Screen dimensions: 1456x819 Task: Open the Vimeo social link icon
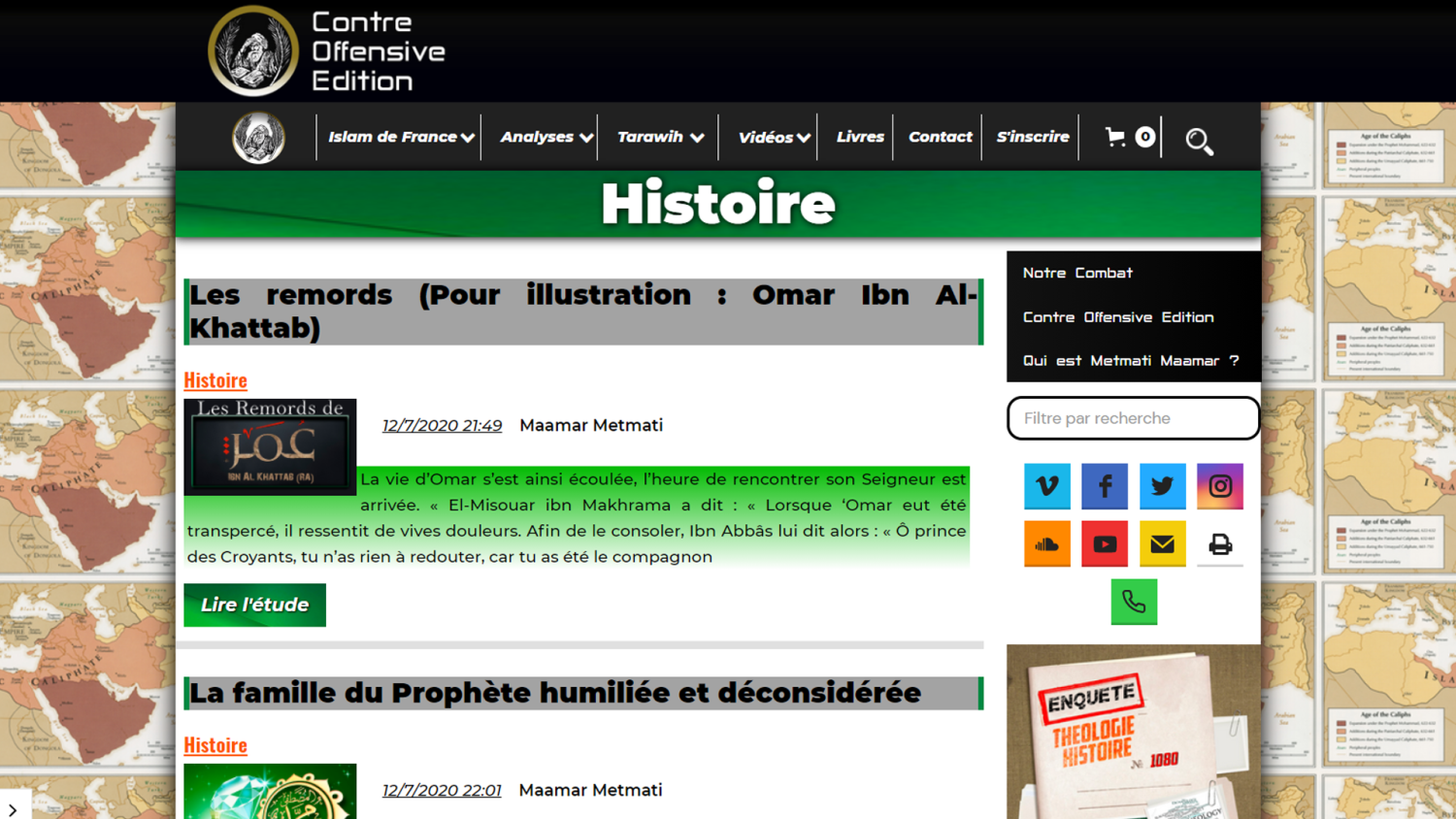tap(1046, 486)
